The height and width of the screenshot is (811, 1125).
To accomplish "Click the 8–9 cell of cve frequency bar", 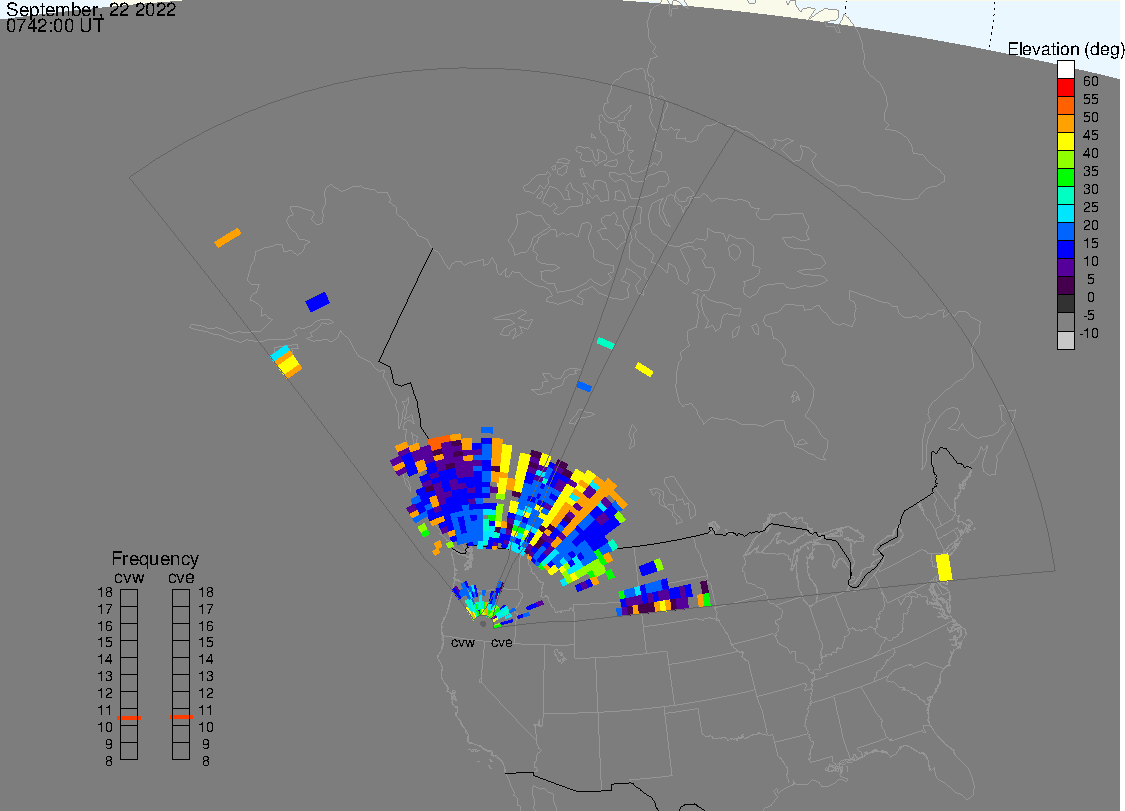I will coord(181,751).
